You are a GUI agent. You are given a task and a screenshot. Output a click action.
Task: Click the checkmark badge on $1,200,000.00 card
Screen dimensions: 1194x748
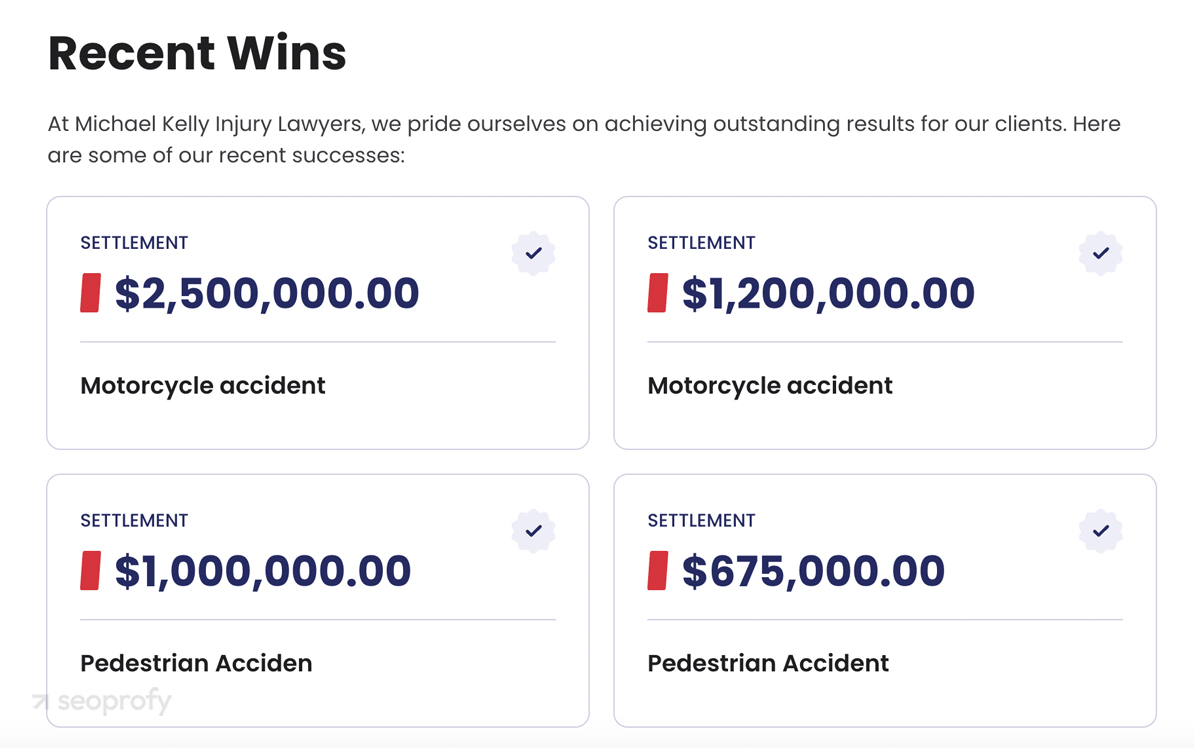[1101, 253]
